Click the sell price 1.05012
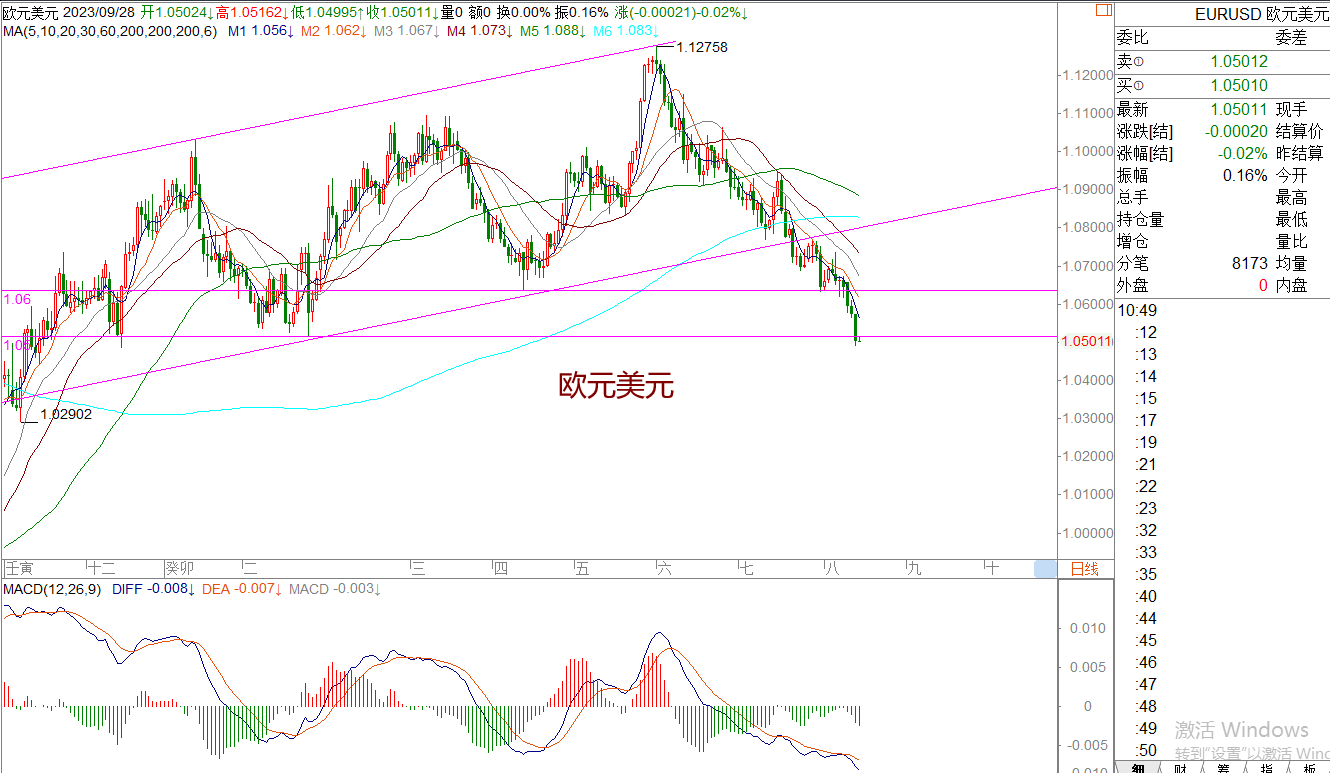This screenshot has height=773, width=1330. pyautogui.click(x=1238, y=62)
